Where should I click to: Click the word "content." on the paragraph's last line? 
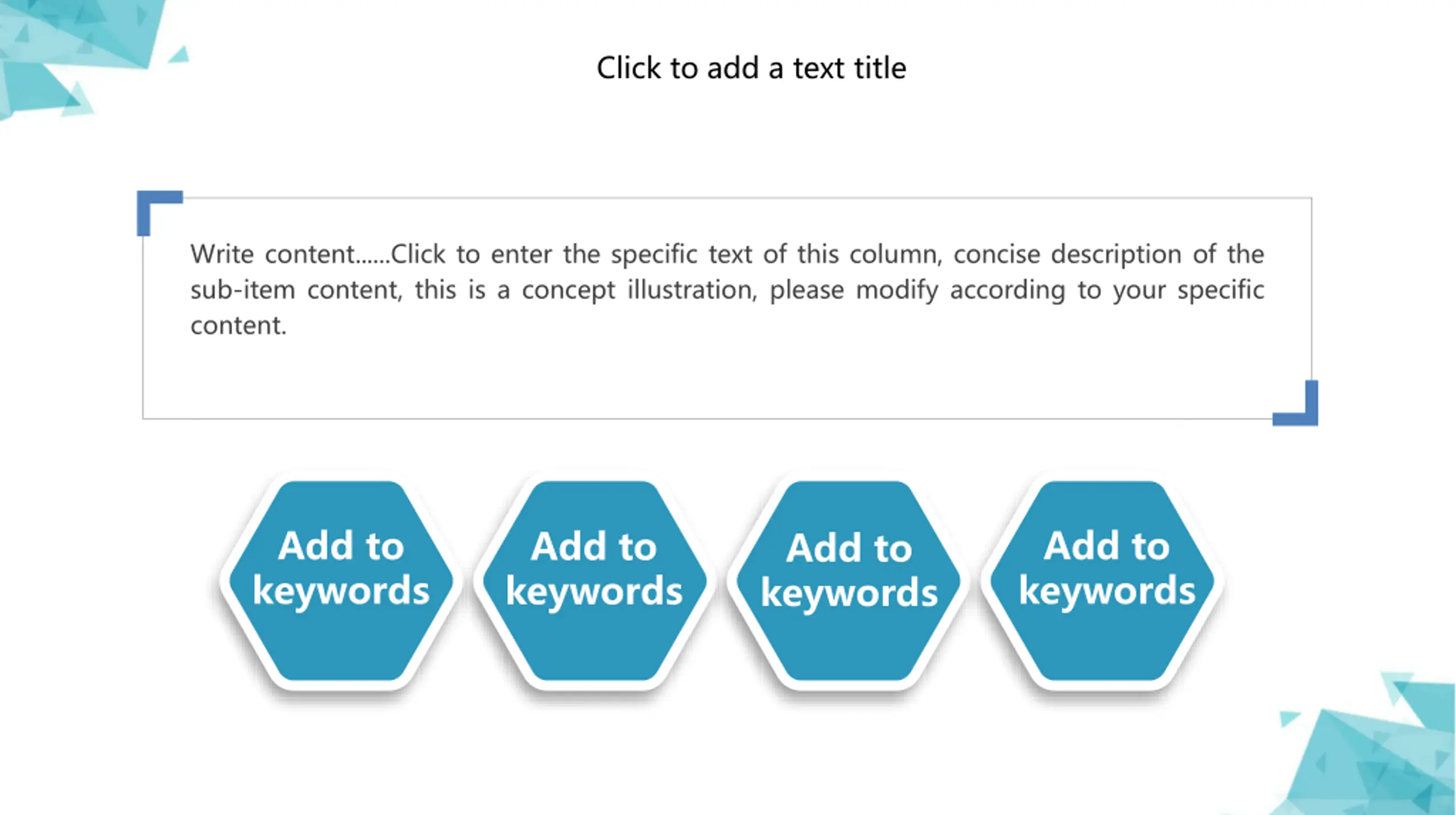(238, 326)
